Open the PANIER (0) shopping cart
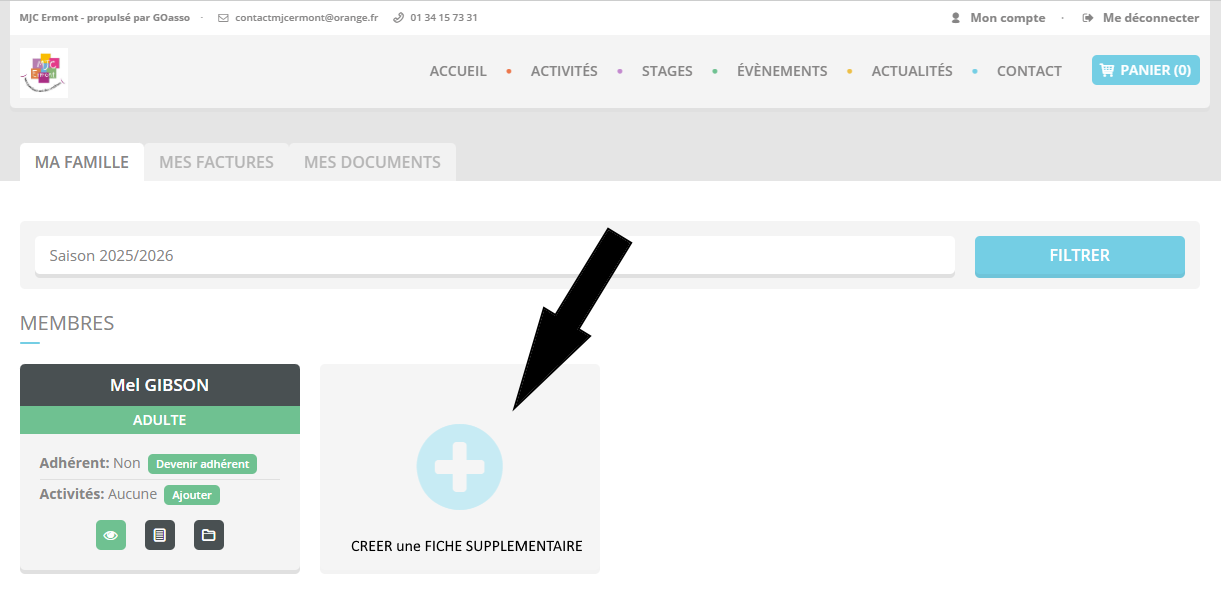The width and height of the screenshot is (1221, 593). coord(1145,70)
